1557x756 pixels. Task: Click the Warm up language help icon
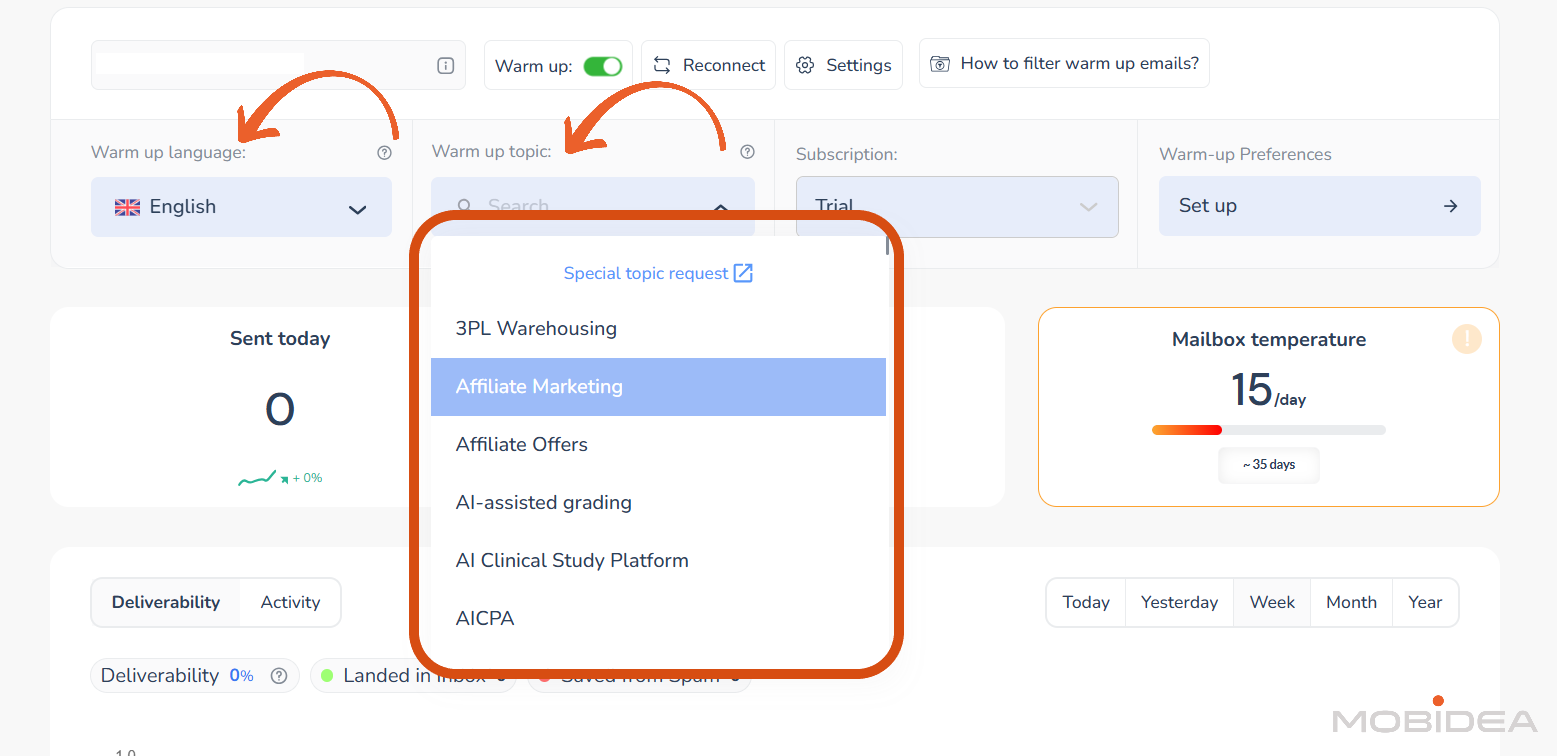pos(384,153)
